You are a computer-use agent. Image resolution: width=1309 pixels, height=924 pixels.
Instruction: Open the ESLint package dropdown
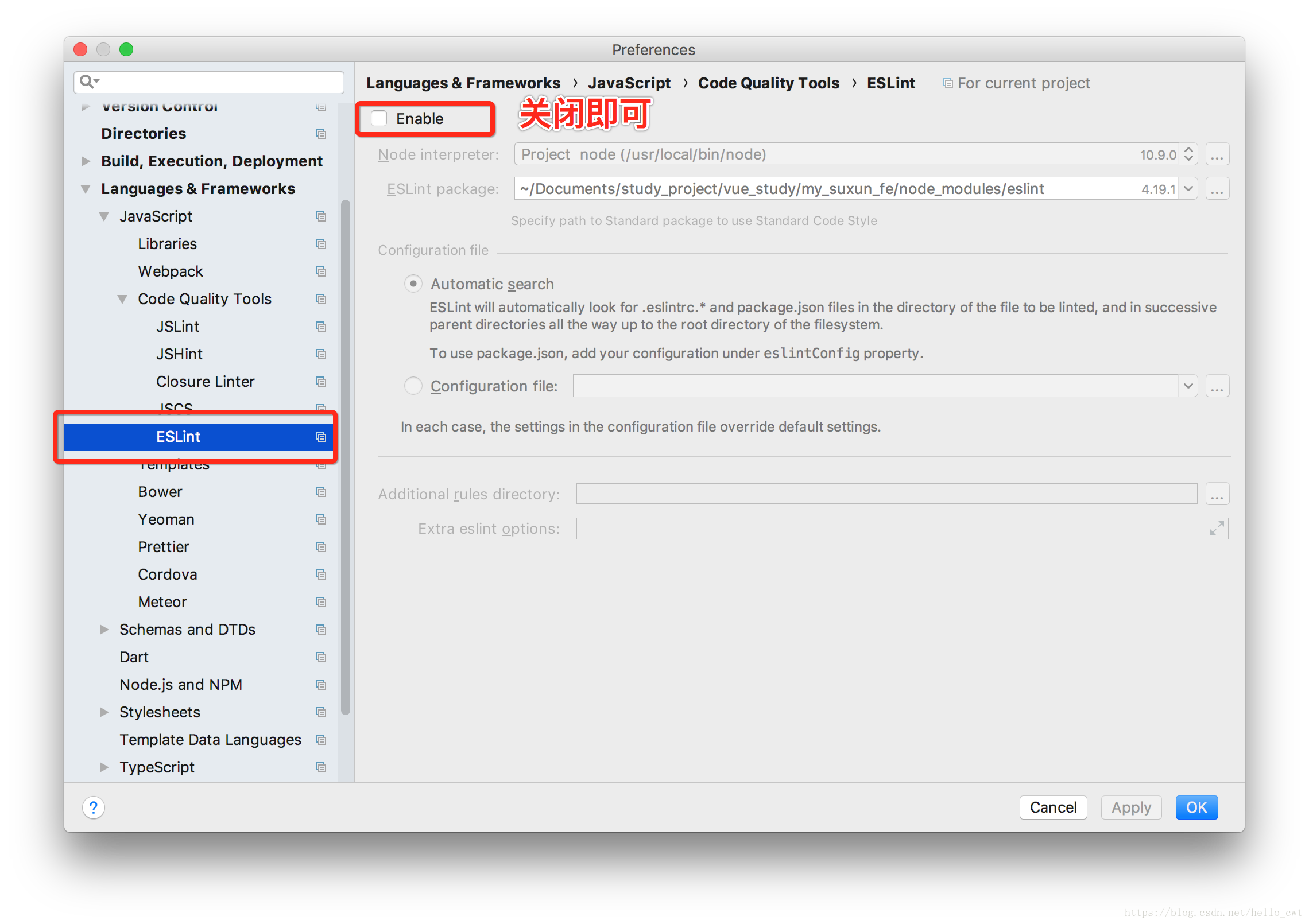coord(1188,189)
